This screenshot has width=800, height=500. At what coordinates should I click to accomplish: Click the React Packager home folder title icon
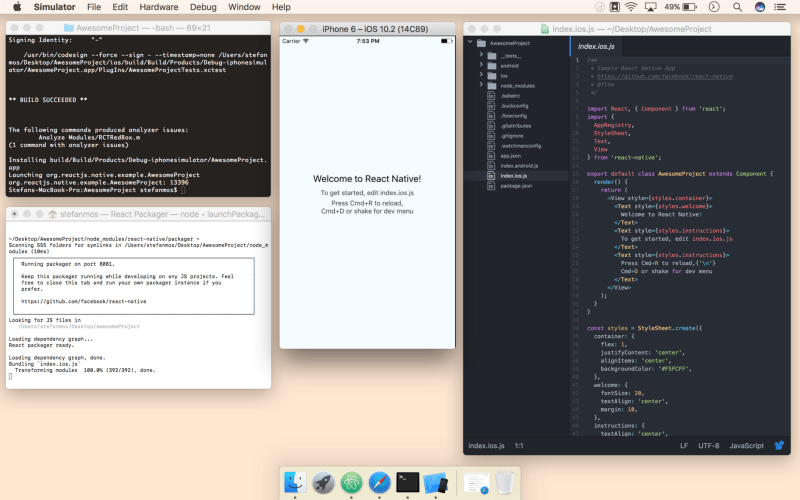click(x=52, y=214)
